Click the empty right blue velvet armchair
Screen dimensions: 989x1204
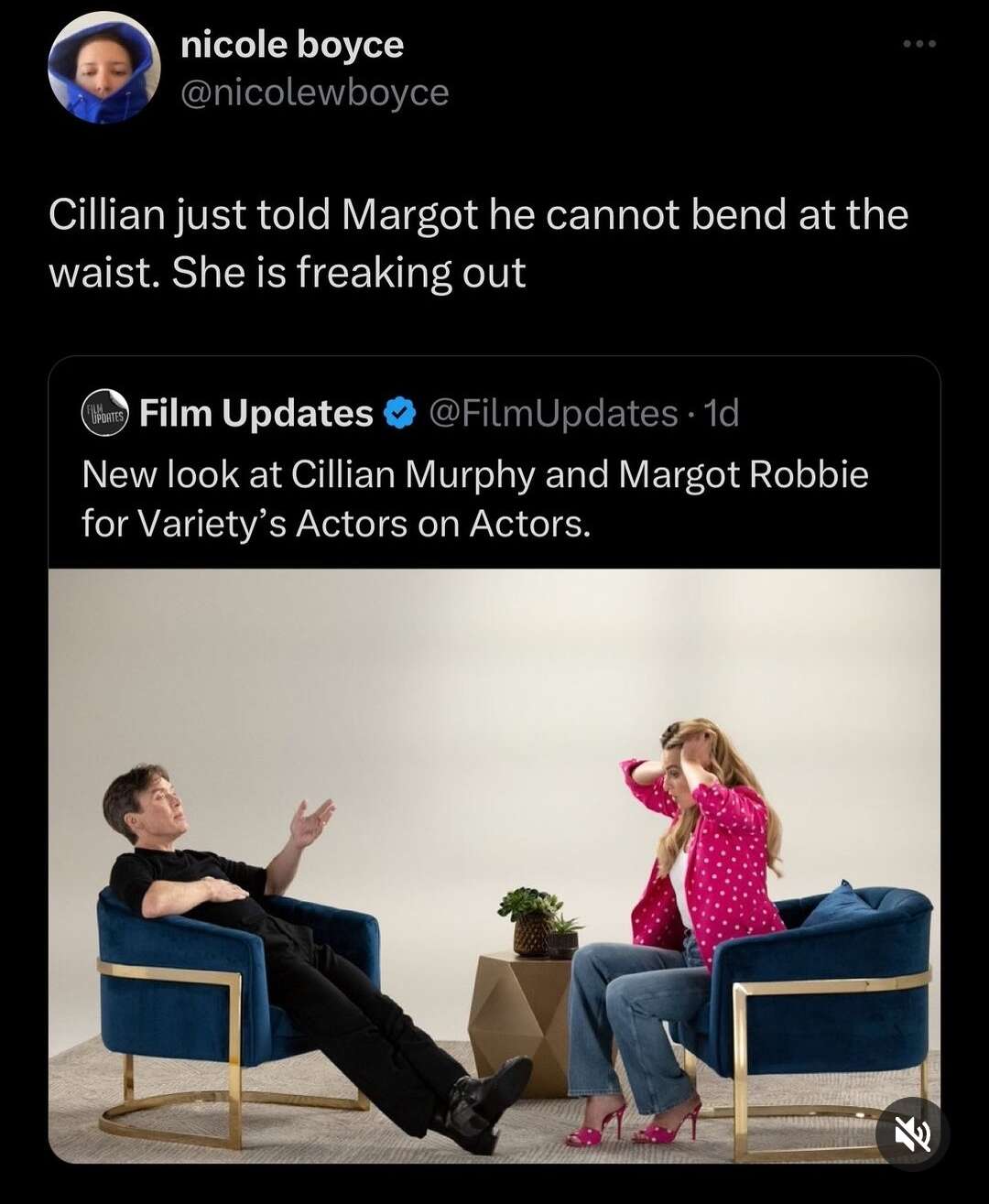coord(820,1007)
